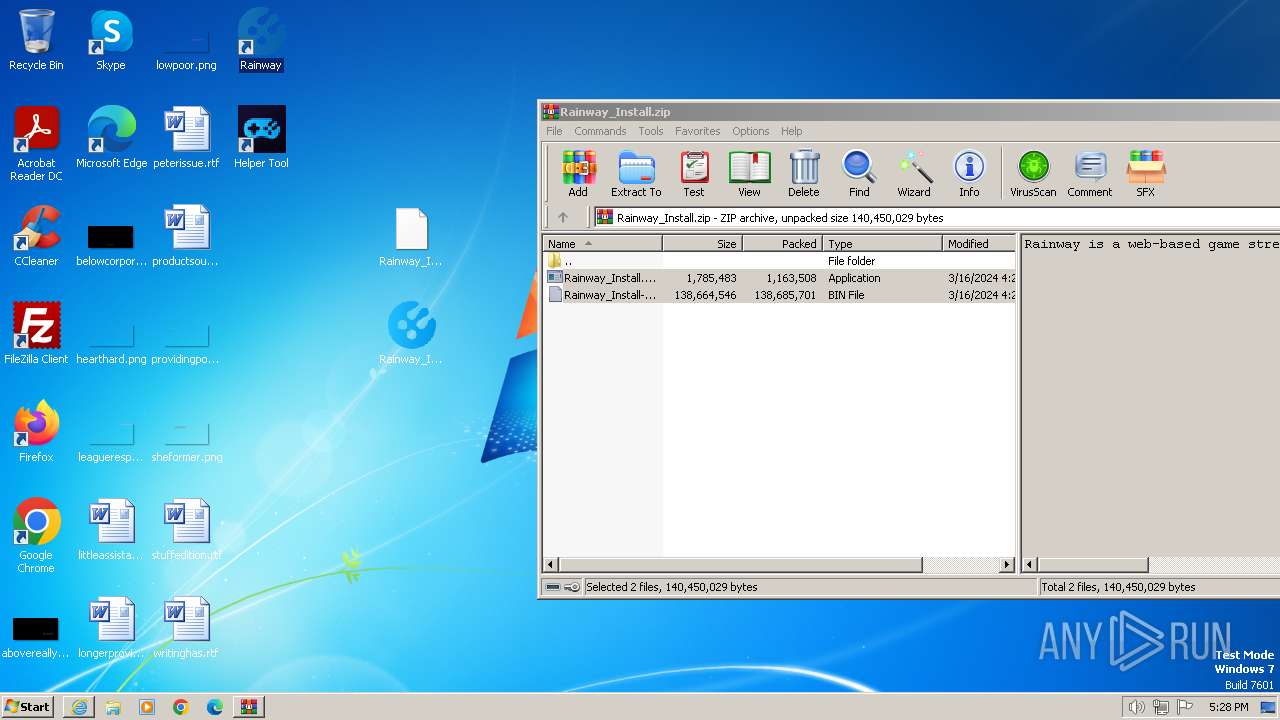Select FileZilla Client desktop icon
The height and width of the screenshot is (720, 1280).
[x=36, y=334]
